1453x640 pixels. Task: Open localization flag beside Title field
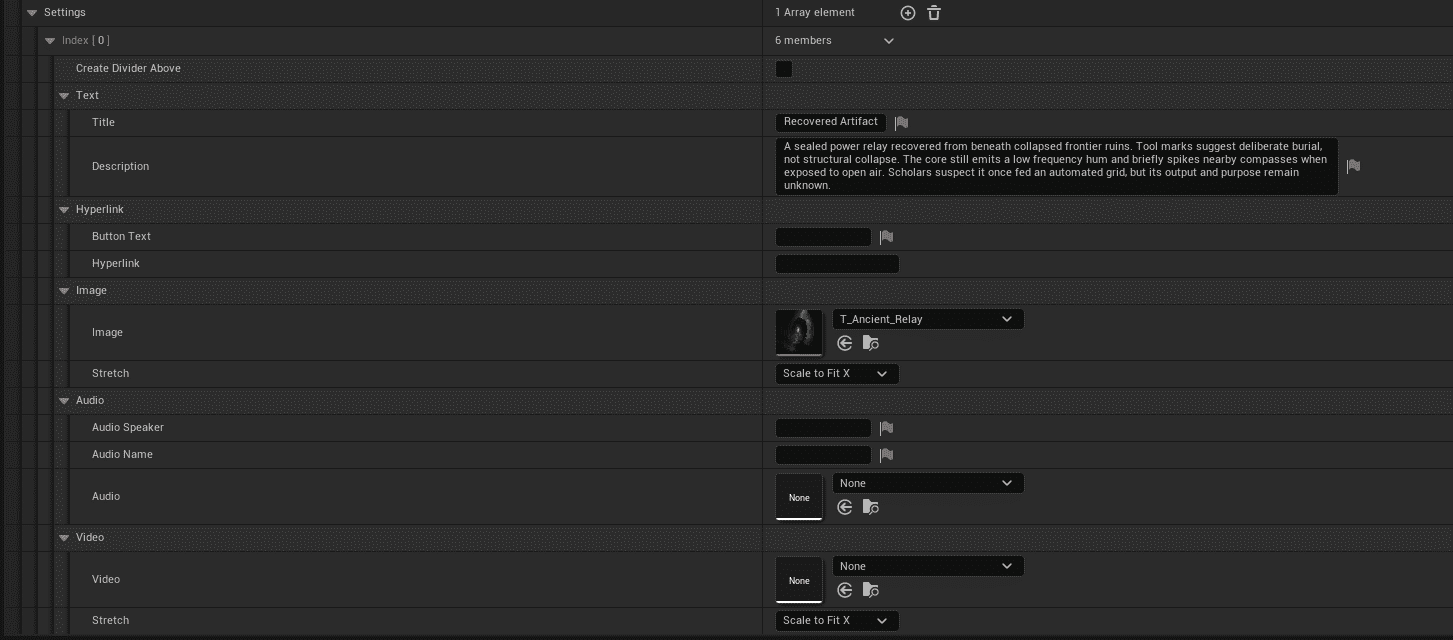901,122
